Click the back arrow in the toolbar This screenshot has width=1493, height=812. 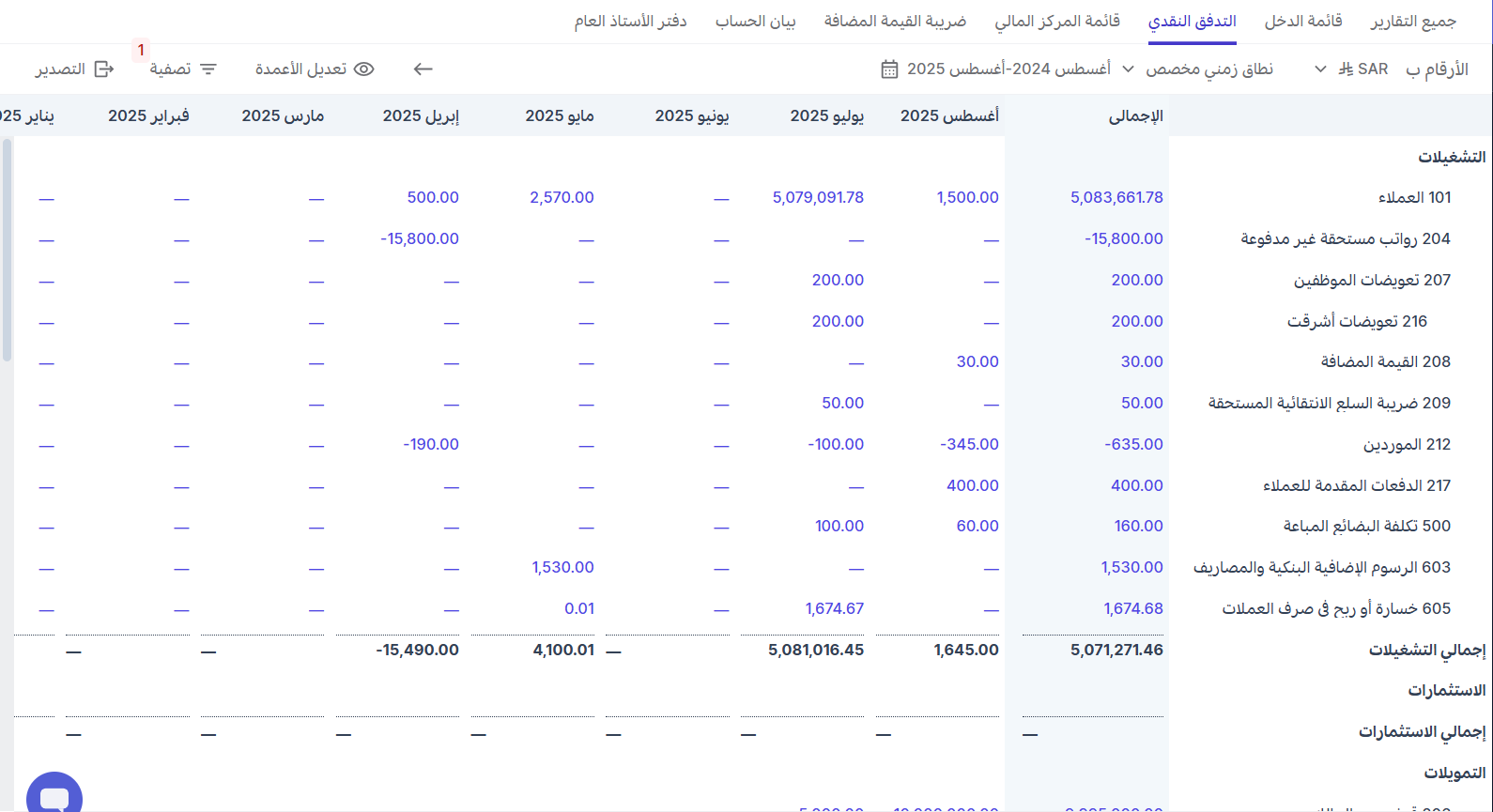[x=423, y=69]
